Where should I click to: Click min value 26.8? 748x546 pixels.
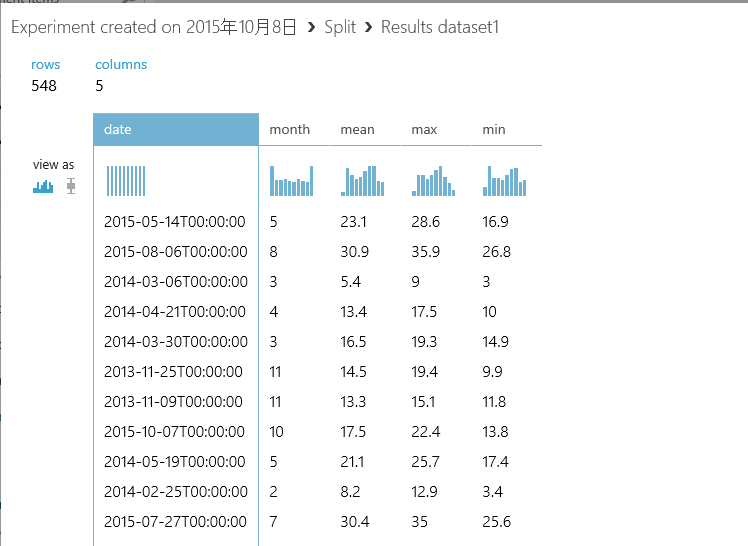pyautogui.click(x=497, y=252)
